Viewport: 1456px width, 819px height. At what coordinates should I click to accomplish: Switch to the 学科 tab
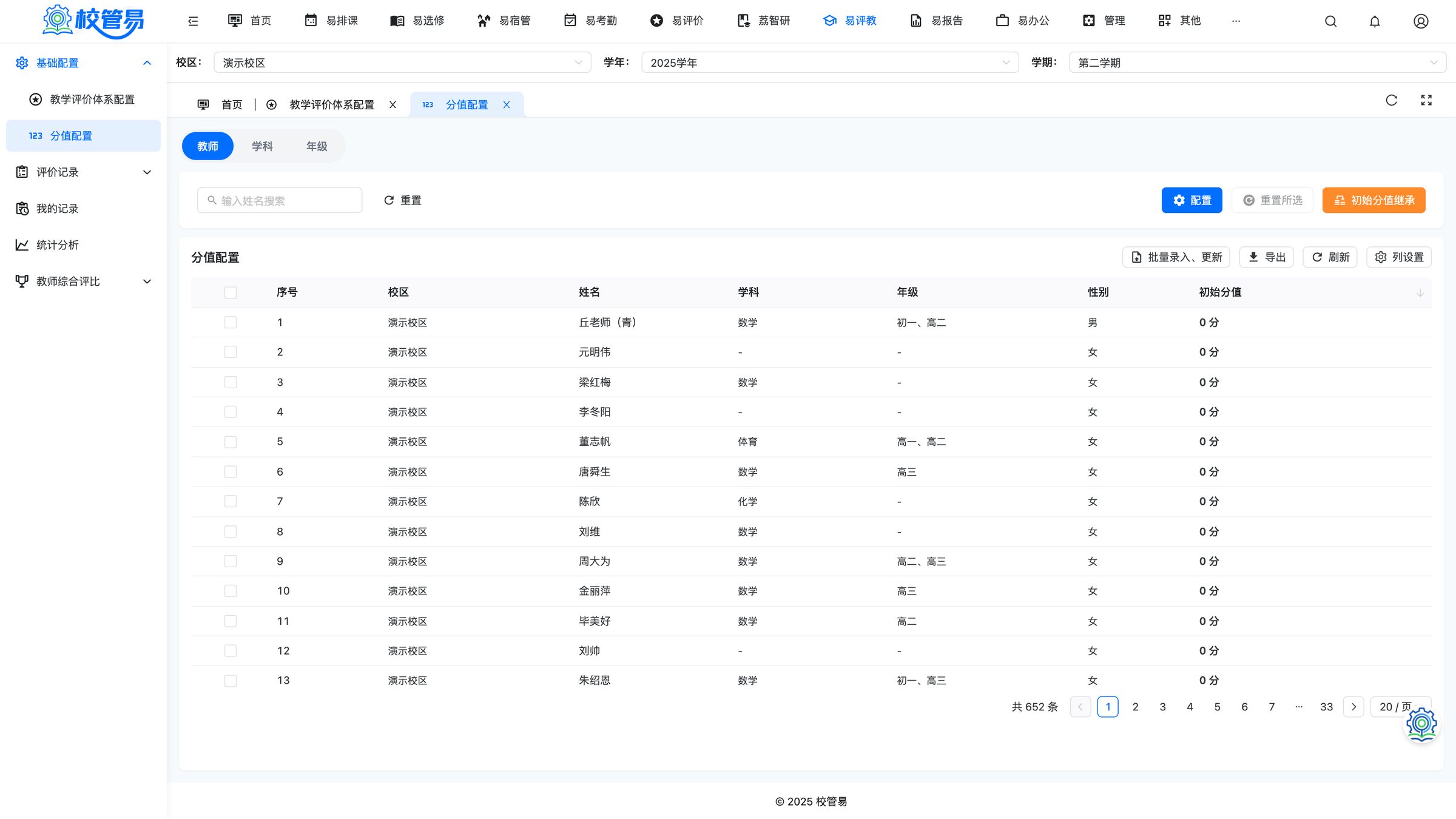click(262, 146)
